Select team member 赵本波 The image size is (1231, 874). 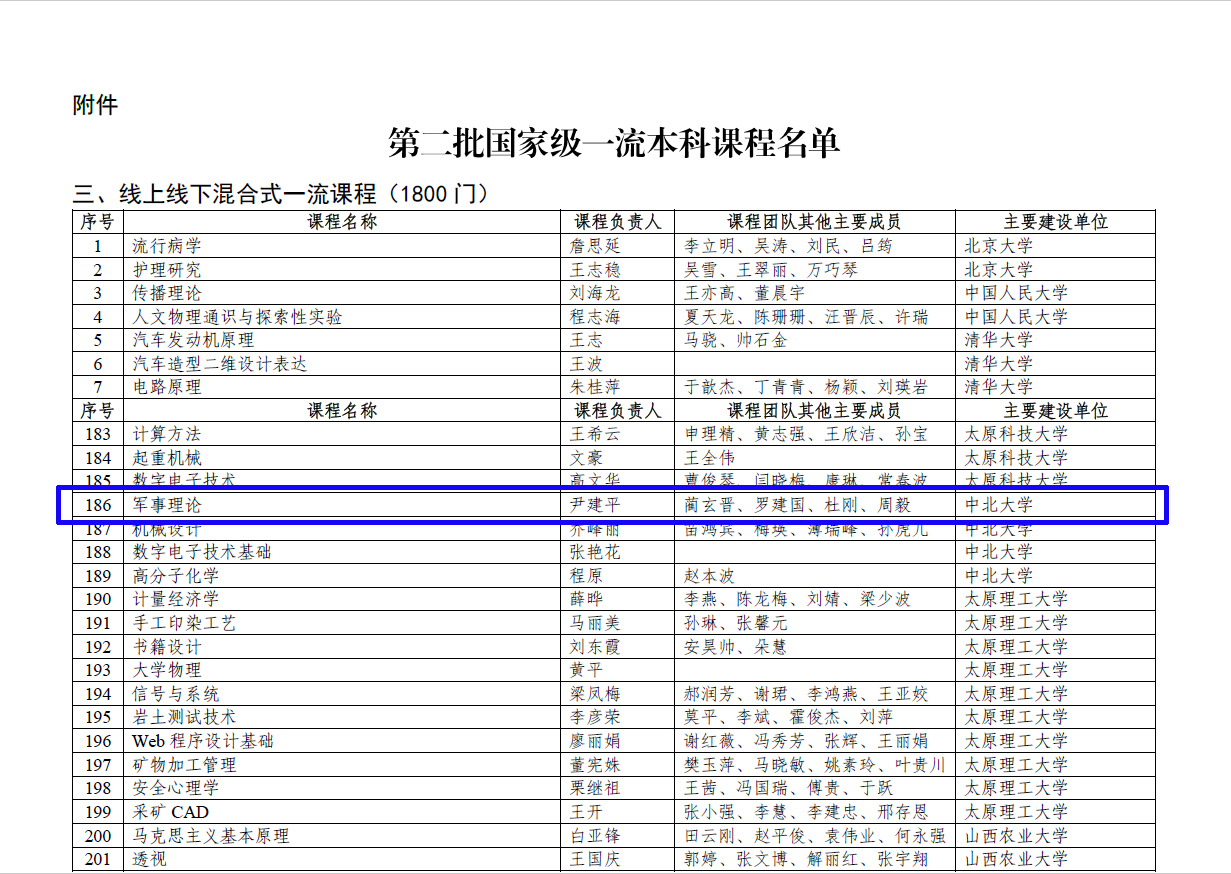pyautogui.click(x=709, y=576)
